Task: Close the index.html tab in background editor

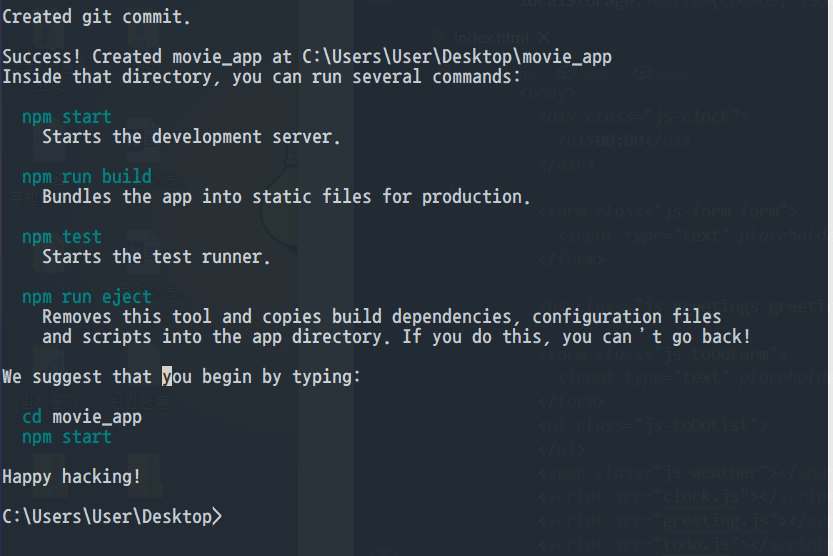Action: [543, 37]
